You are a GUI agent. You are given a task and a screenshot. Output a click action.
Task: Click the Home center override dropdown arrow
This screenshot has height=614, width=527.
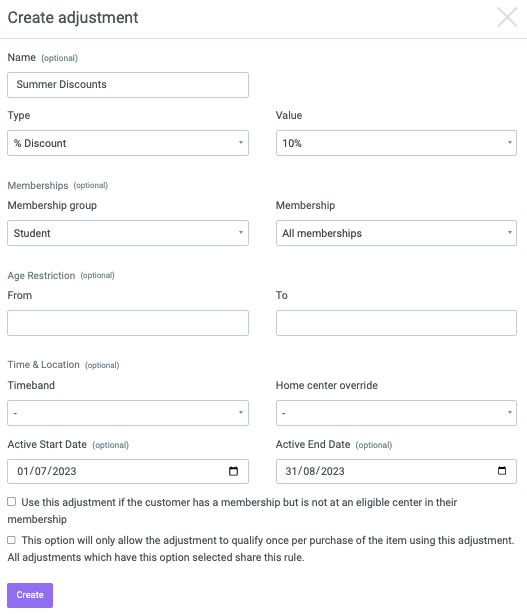509,412
